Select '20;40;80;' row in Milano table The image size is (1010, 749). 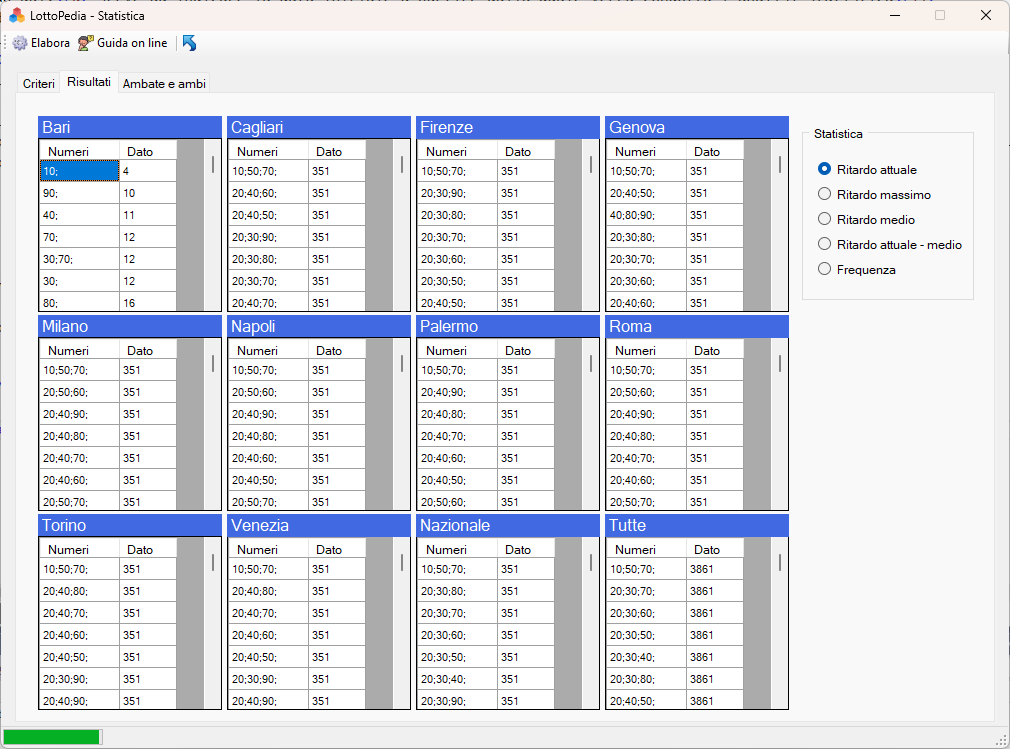pos(108,436)
